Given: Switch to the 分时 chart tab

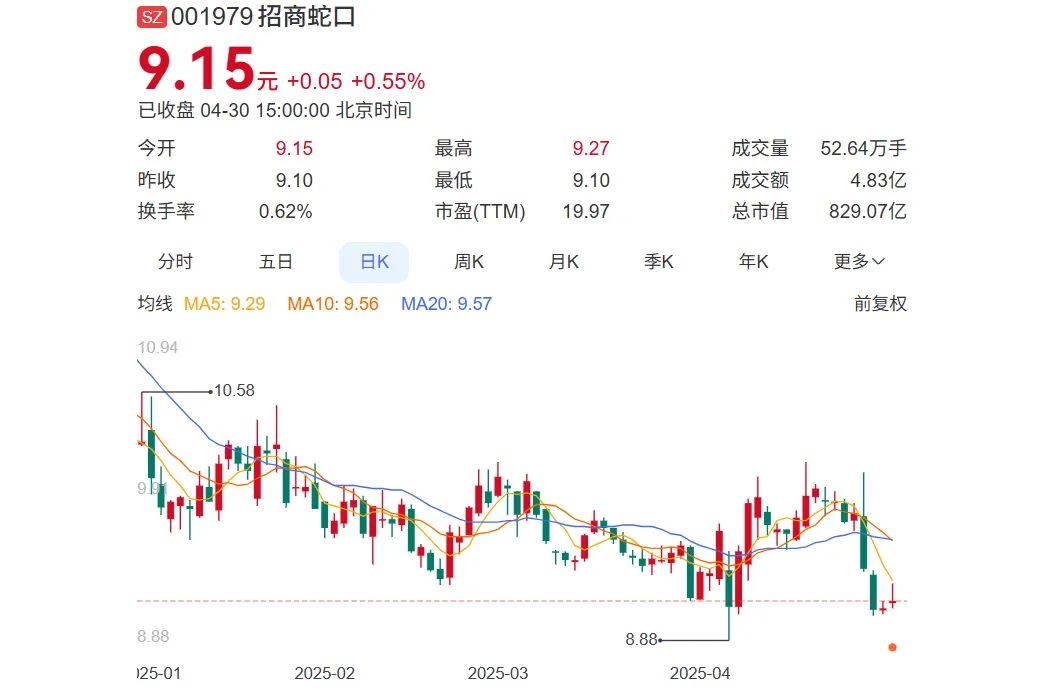Looking at the screenshot, I should click(175, 262).
